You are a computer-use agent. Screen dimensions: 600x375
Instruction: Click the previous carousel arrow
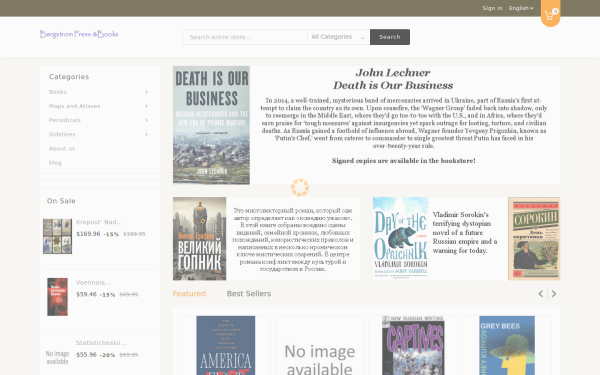pyautogui.click(x=541, y=293)
